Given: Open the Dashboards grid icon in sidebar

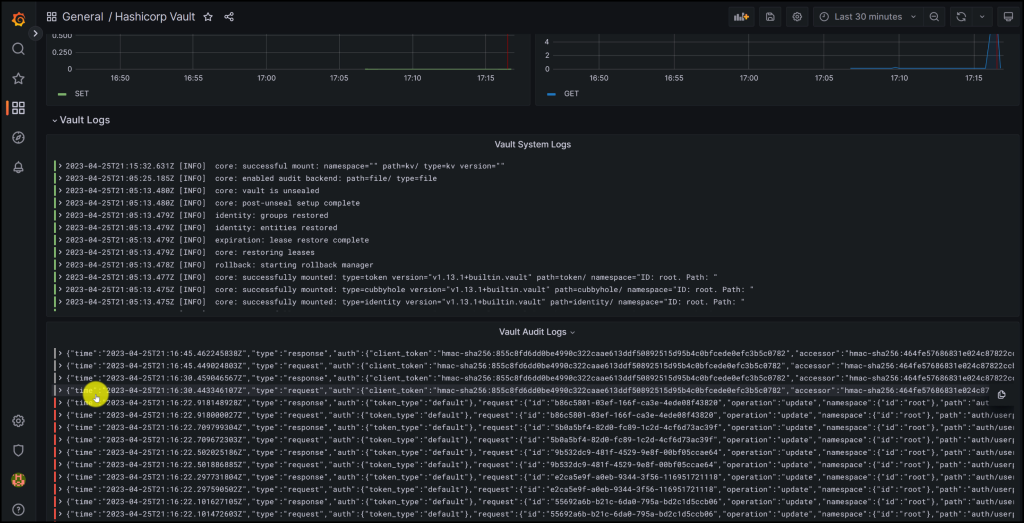Looking at the screenshot, I should 18,108.
